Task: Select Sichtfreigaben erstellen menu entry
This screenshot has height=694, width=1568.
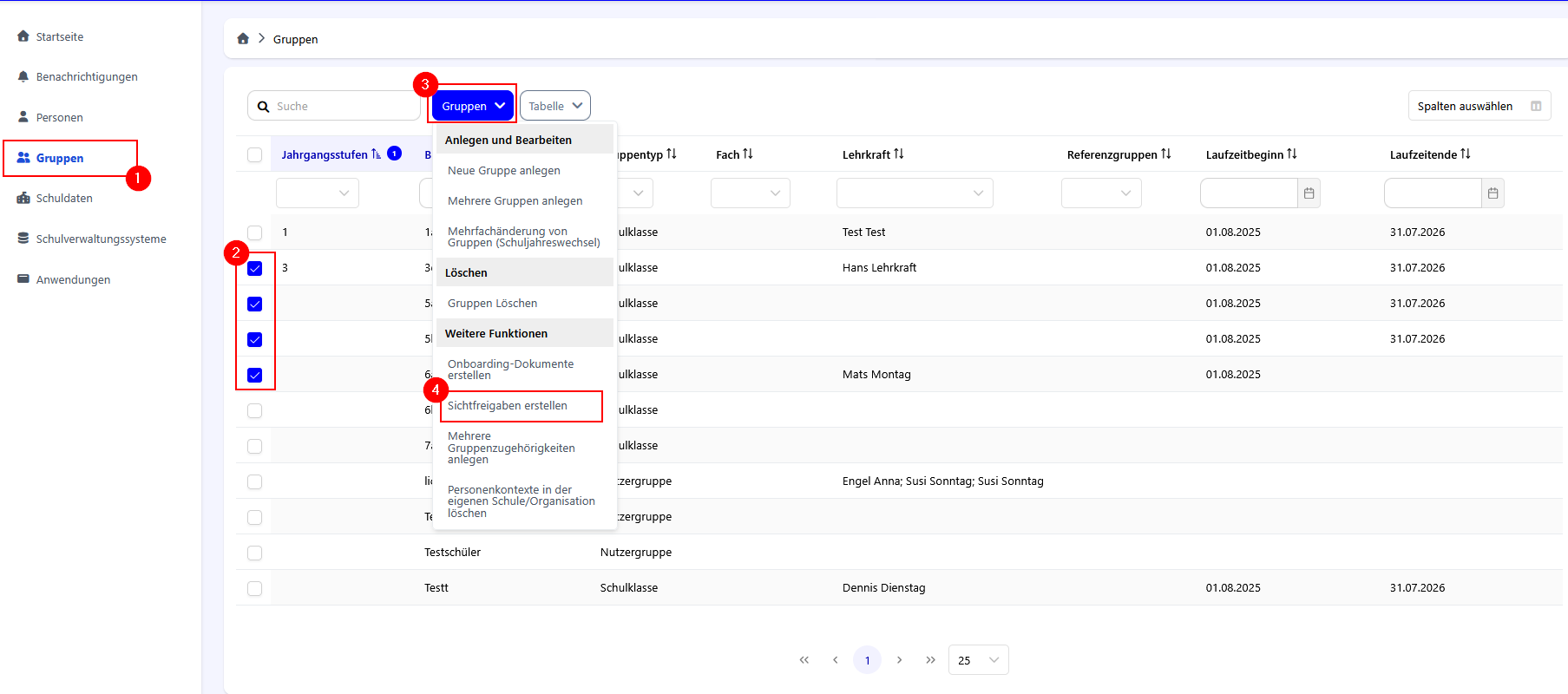Action: [508, 406]
